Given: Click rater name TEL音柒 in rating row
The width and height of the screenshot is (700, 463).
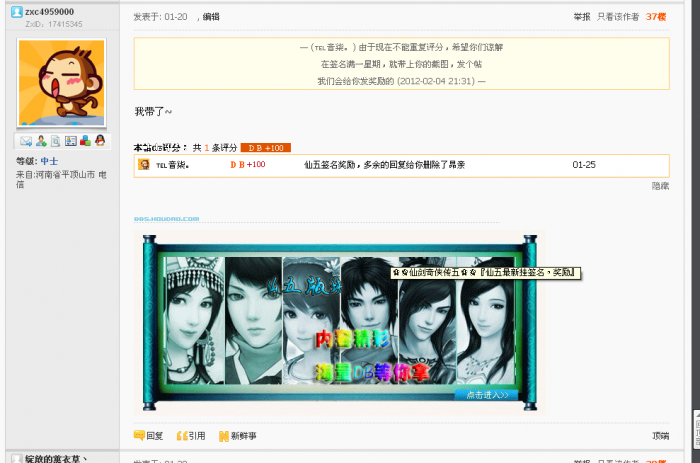Looking at the screenshot, I should [172, 165].
